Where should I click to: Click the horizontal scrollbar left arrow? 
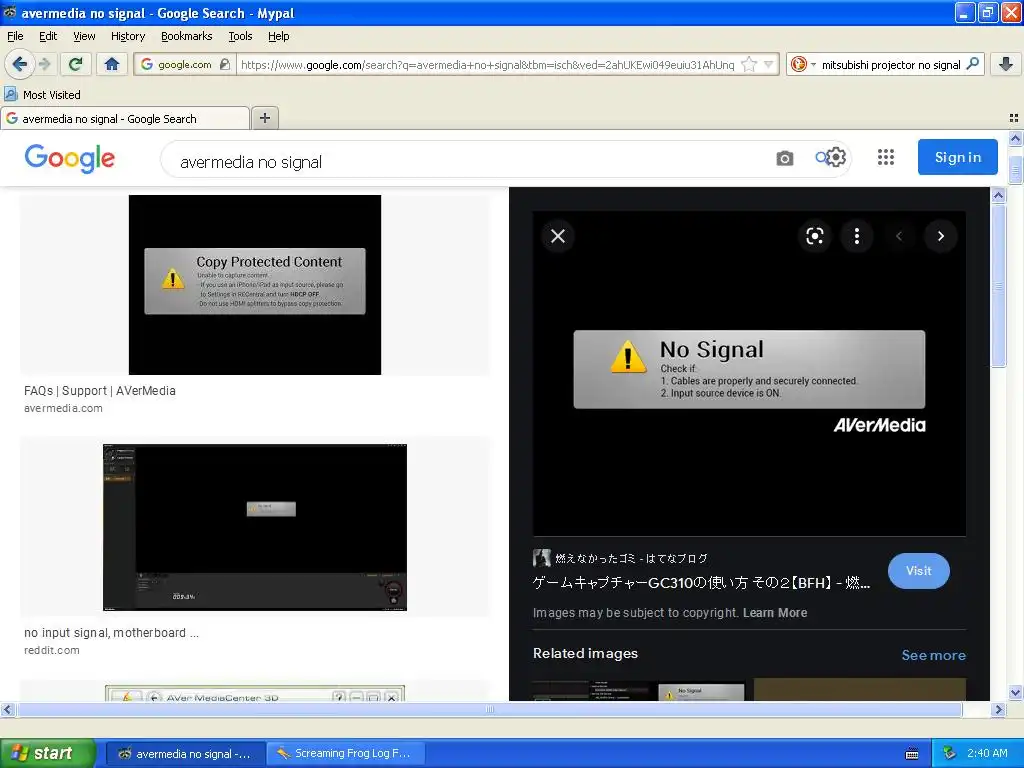pyautogui.click(x=7, y=709)
